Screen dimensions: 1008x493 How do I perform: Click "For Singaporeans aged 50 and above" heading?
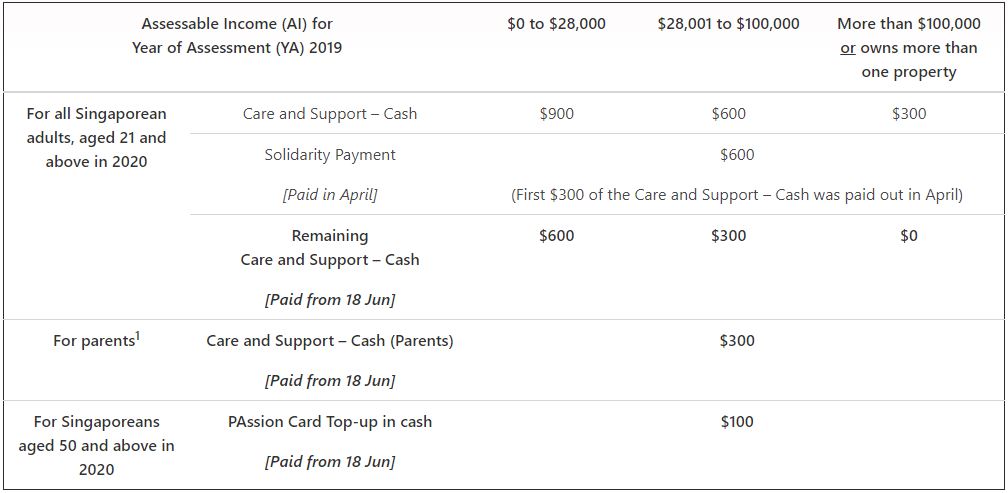pos(96,445)
